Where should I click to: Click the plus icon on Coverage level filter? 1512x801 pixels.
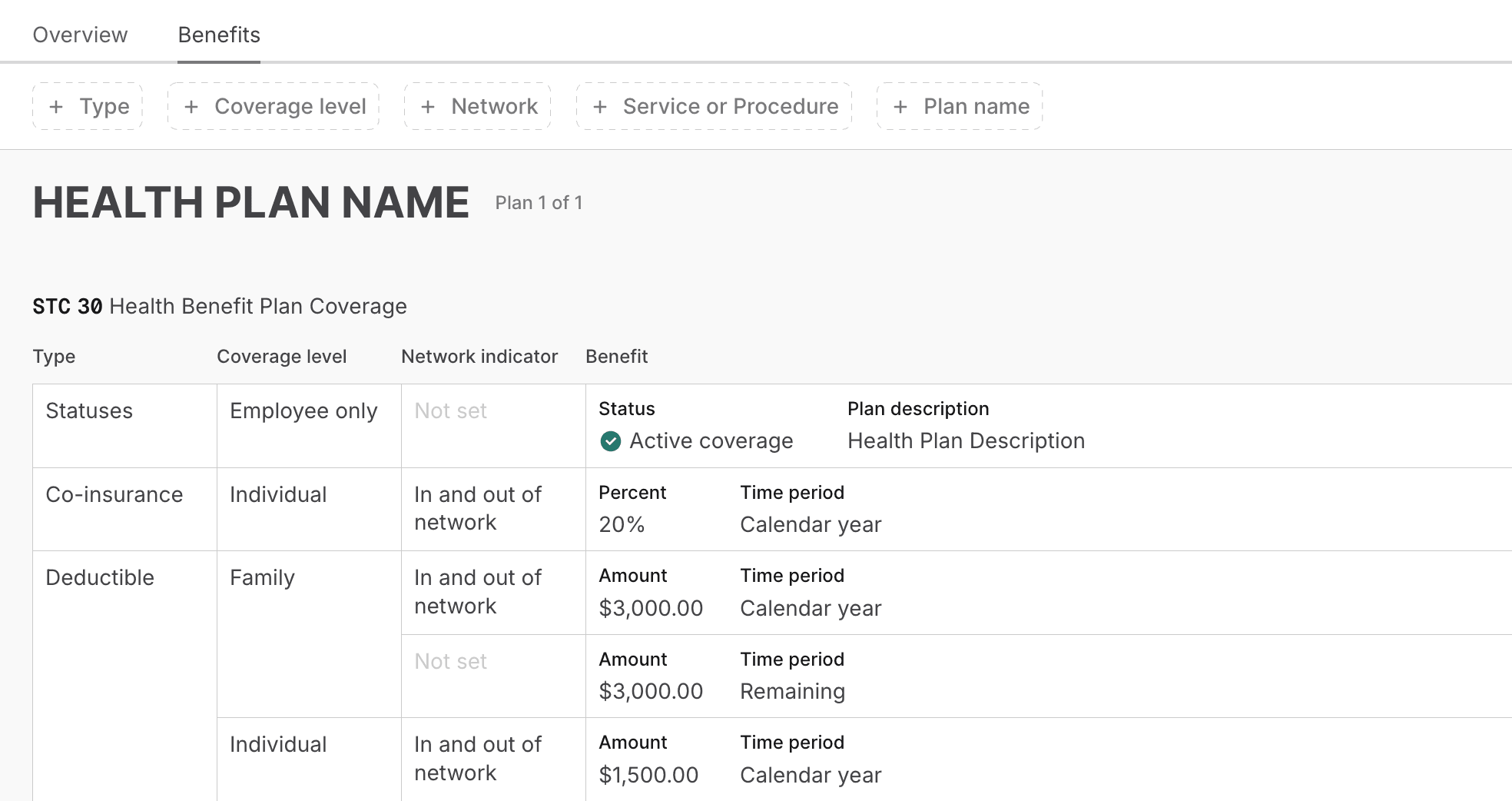point(190,106)
